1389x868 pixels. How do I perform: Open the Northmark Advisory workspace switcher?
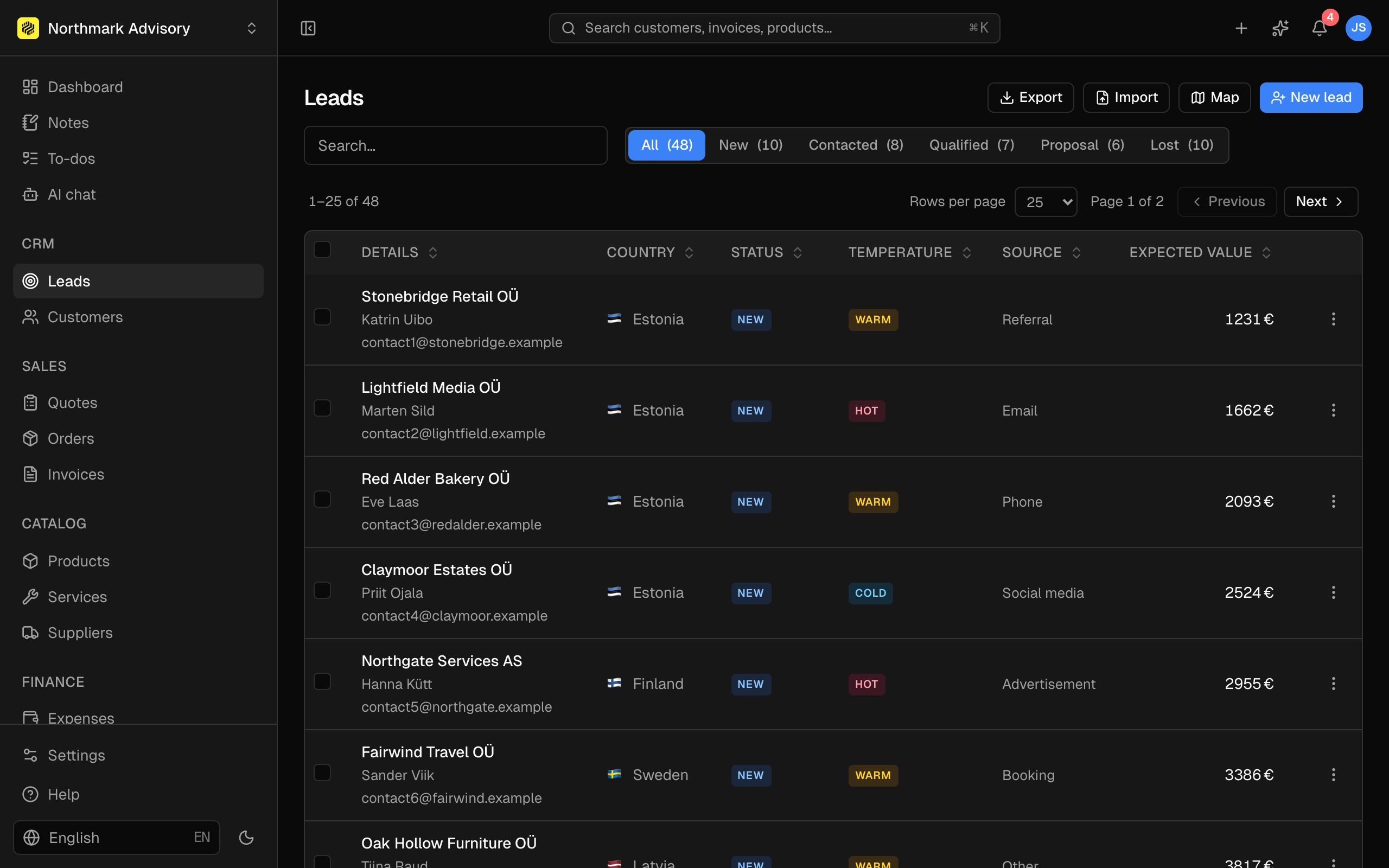click(138, 28)
